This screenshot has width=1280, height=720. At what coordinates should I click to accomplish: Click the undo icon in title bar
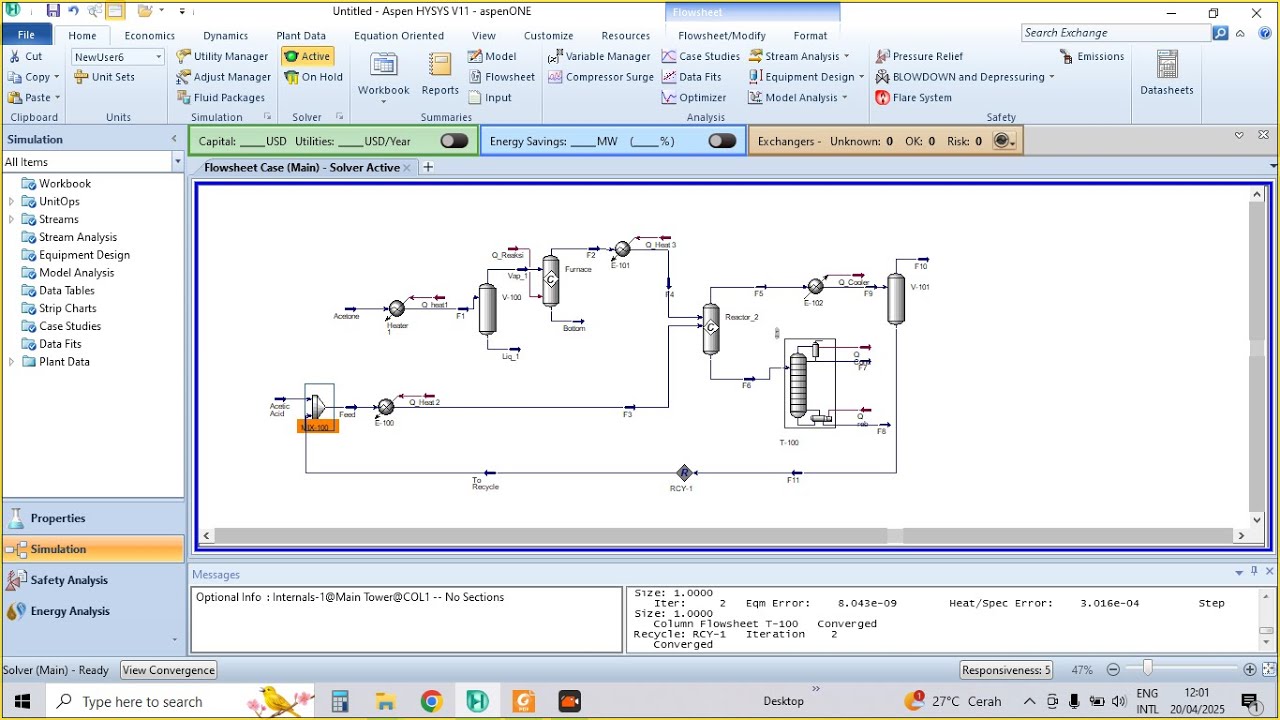[73, 11]
